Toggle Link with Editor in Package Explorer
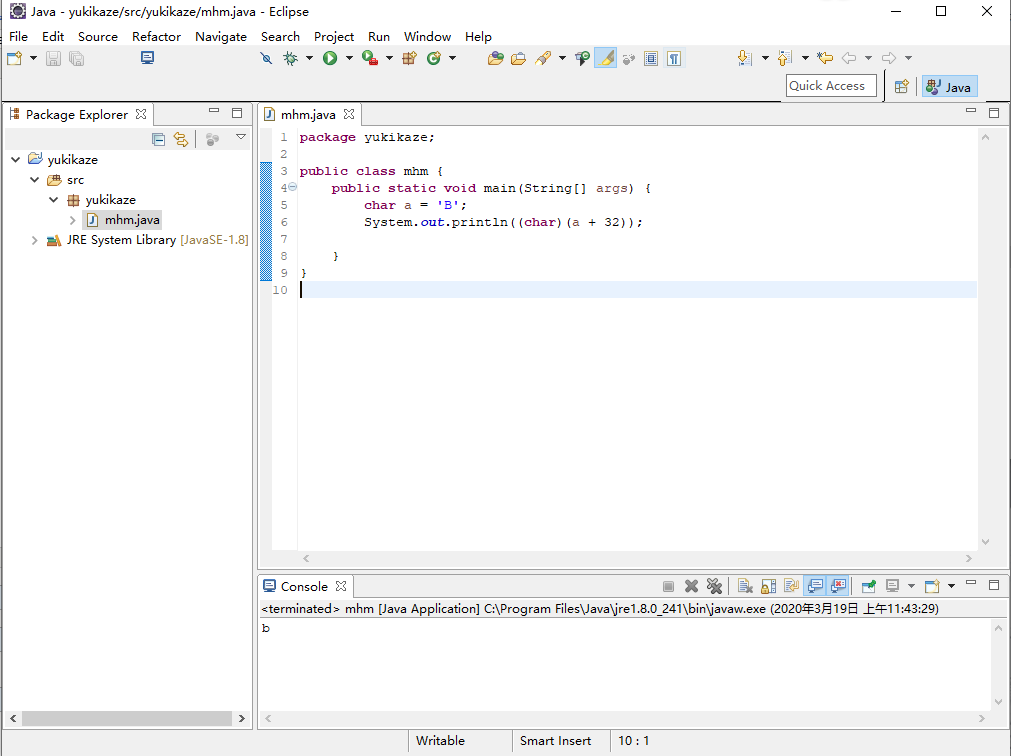This screenshot has height=756, width=1011. coord(180,139)
